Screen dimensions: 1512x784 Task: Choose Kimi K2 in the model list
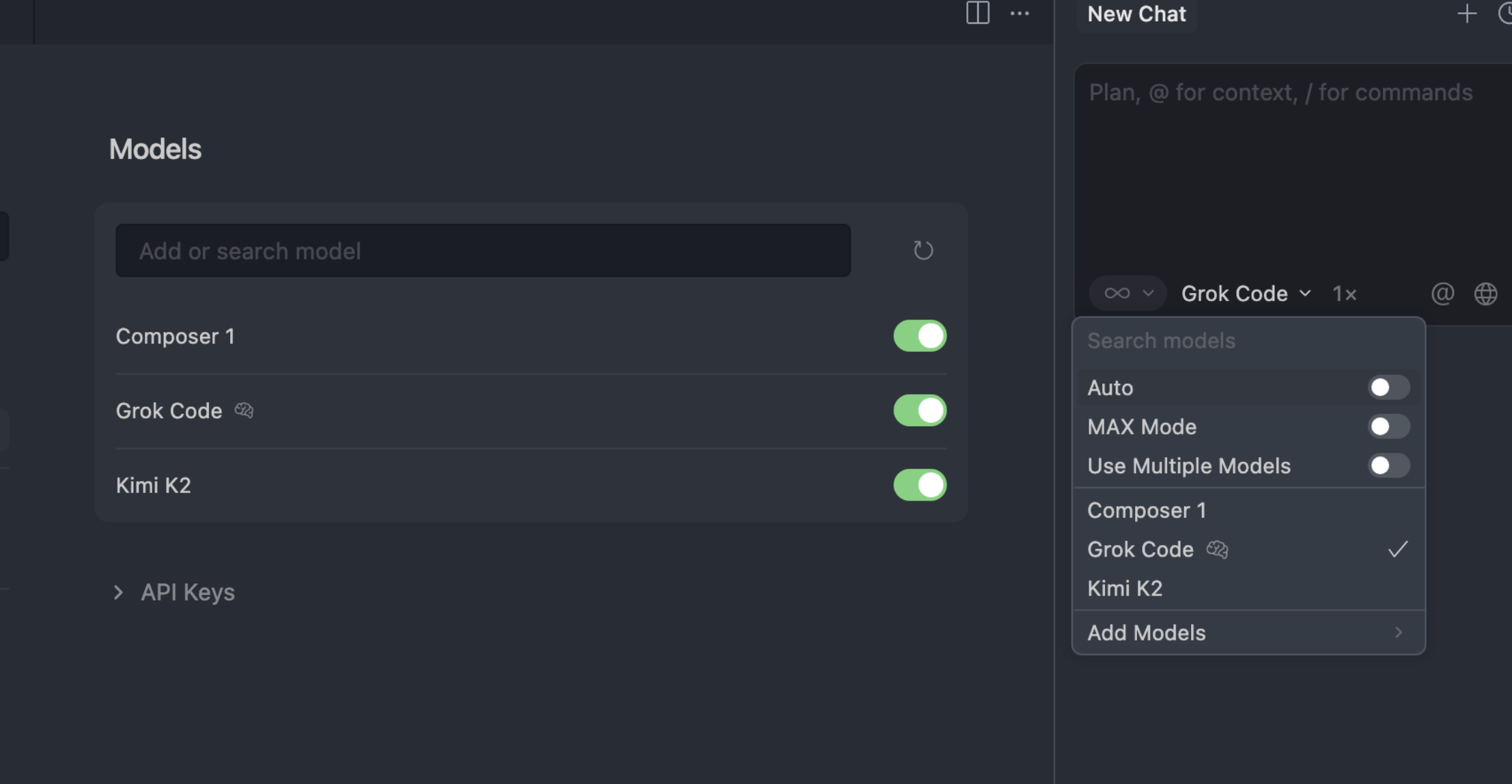pos(1125,589)
